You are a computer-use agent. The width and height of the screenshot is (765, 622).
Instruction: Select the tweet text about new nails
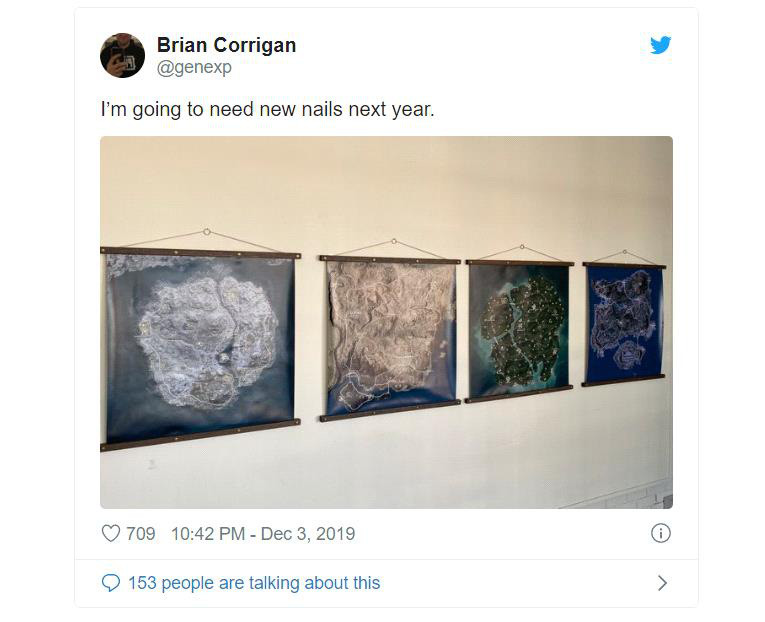tap(267, 109)
